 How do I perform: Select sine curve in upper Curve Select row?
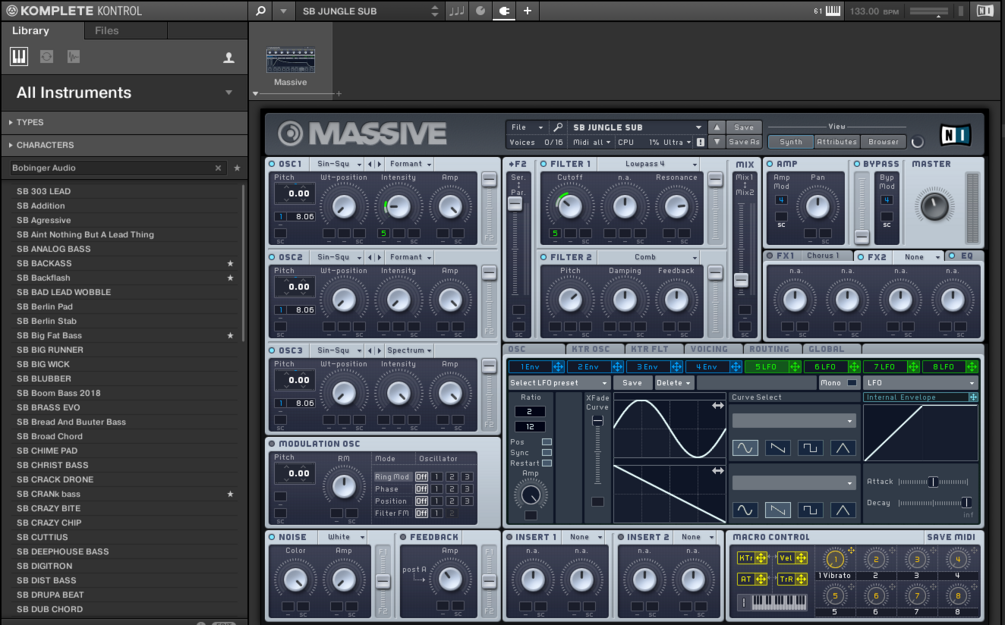point(745,448)
